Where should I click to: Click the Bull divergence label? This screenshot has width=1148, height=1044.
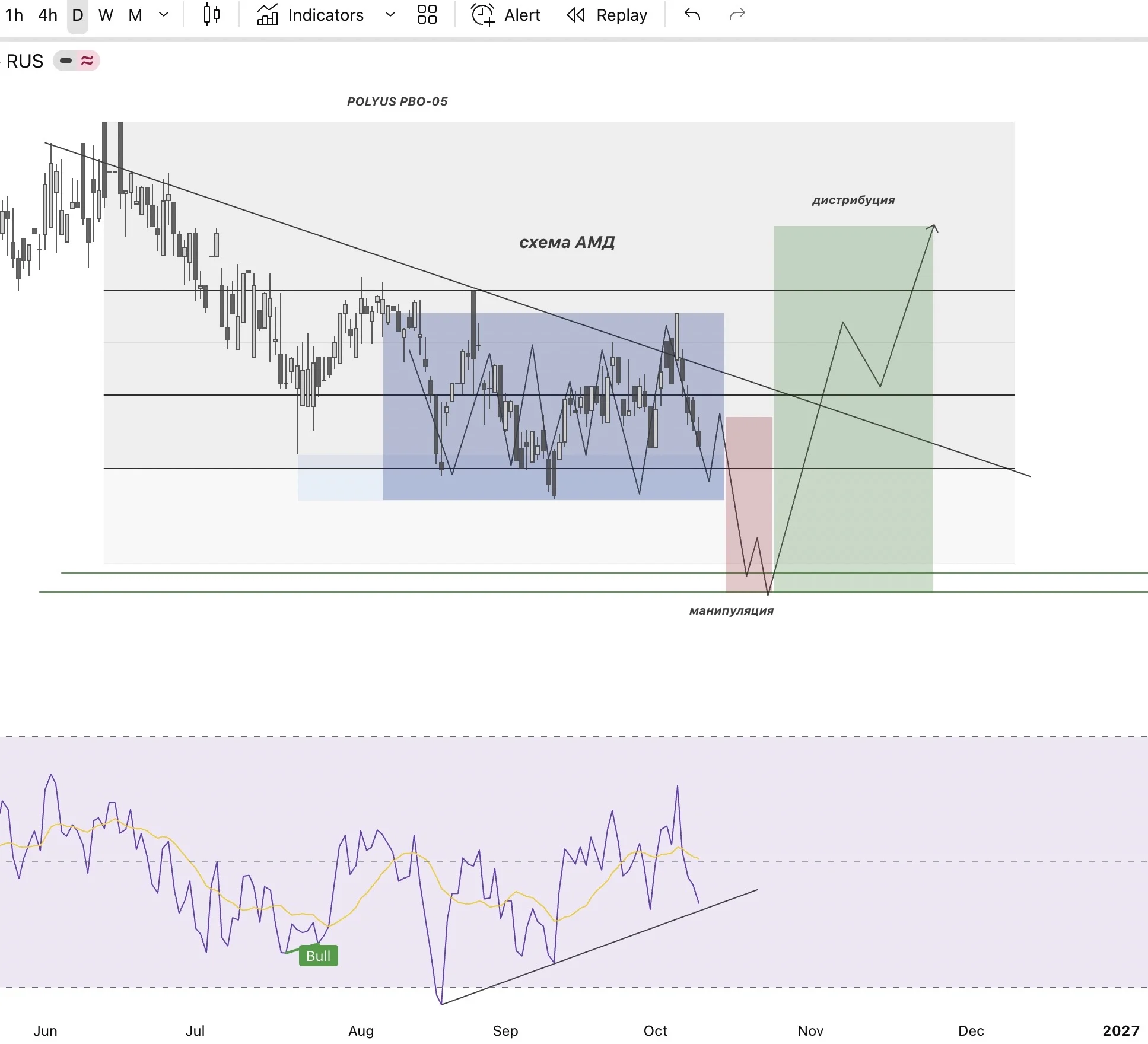coord(319,956)
